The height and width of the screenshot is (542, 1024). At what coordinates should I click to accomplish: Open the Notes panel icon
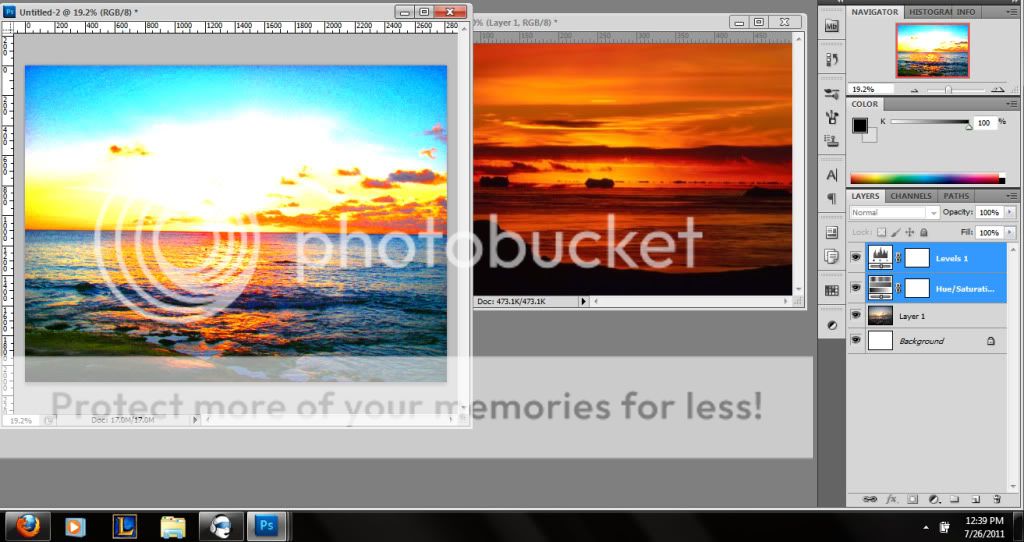(x=831, y=256)
